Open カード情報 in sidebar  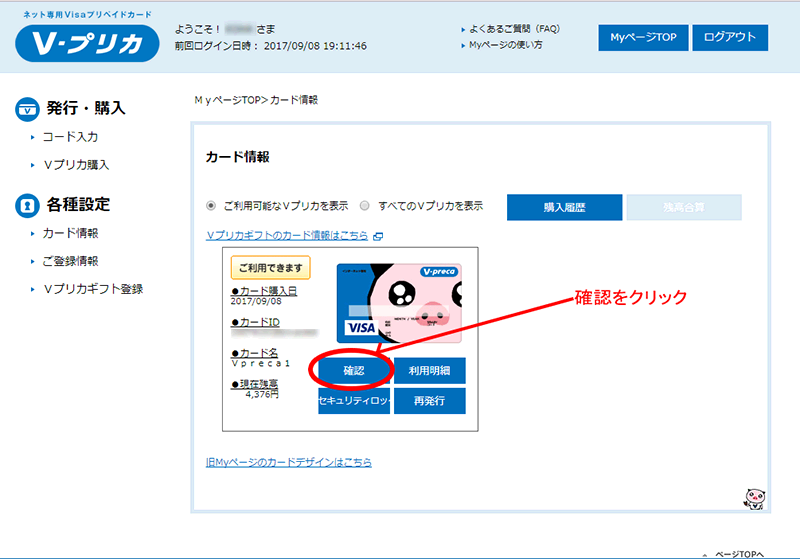point(70,233)
